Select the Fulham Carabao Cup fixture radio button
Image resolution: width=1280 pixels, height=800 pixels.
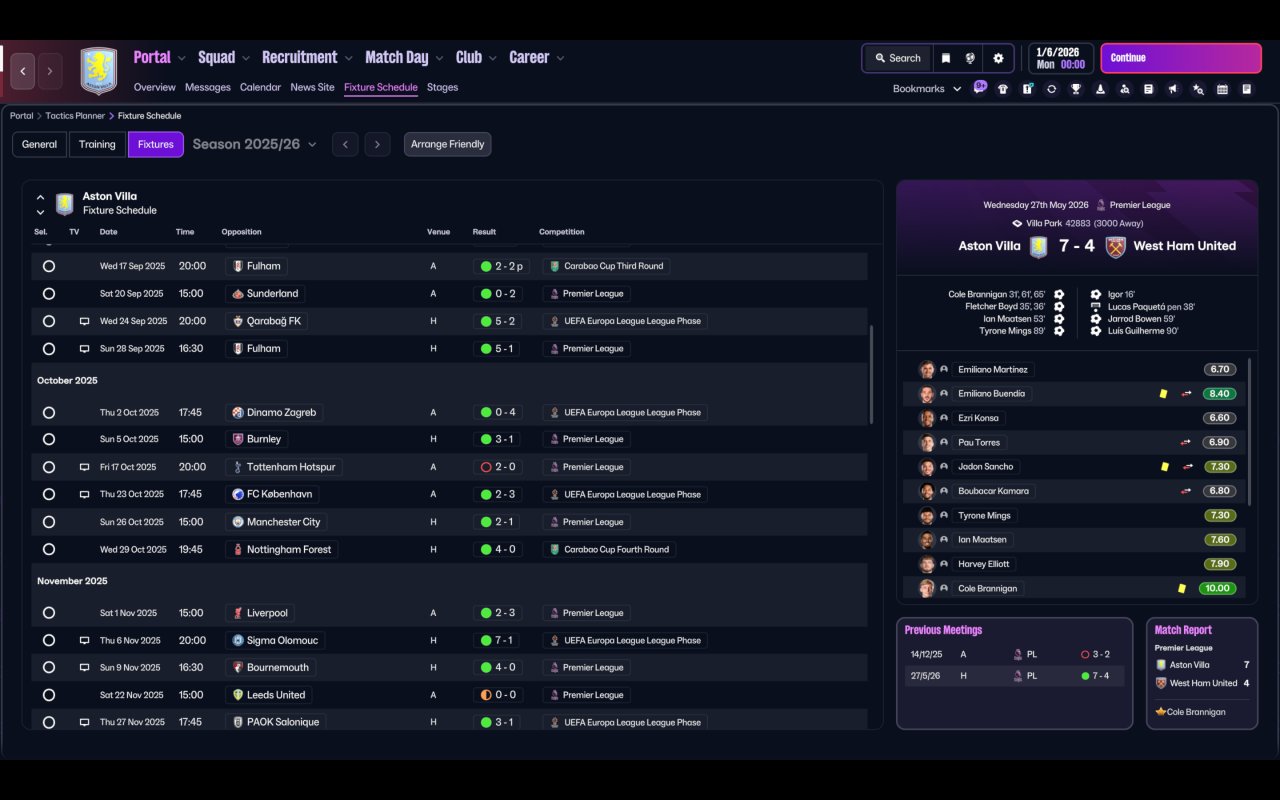point(49,267)
